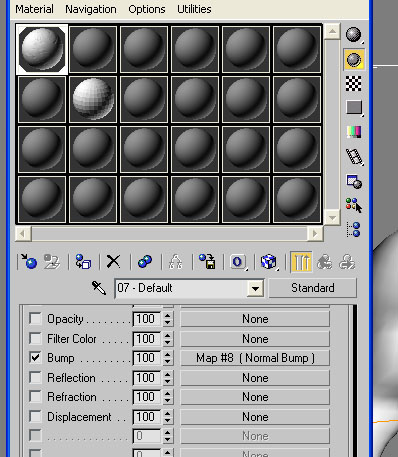Viewport: 398px width, 457px height.
Task: Click the Put to Library icon
Action: point(207,262)
